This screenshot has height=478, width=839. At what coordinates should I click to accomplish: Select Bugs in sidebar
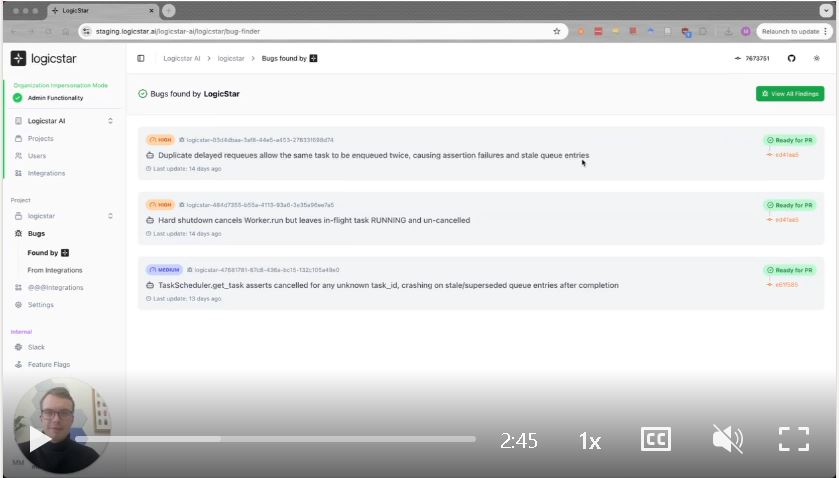tap(36, 234)
